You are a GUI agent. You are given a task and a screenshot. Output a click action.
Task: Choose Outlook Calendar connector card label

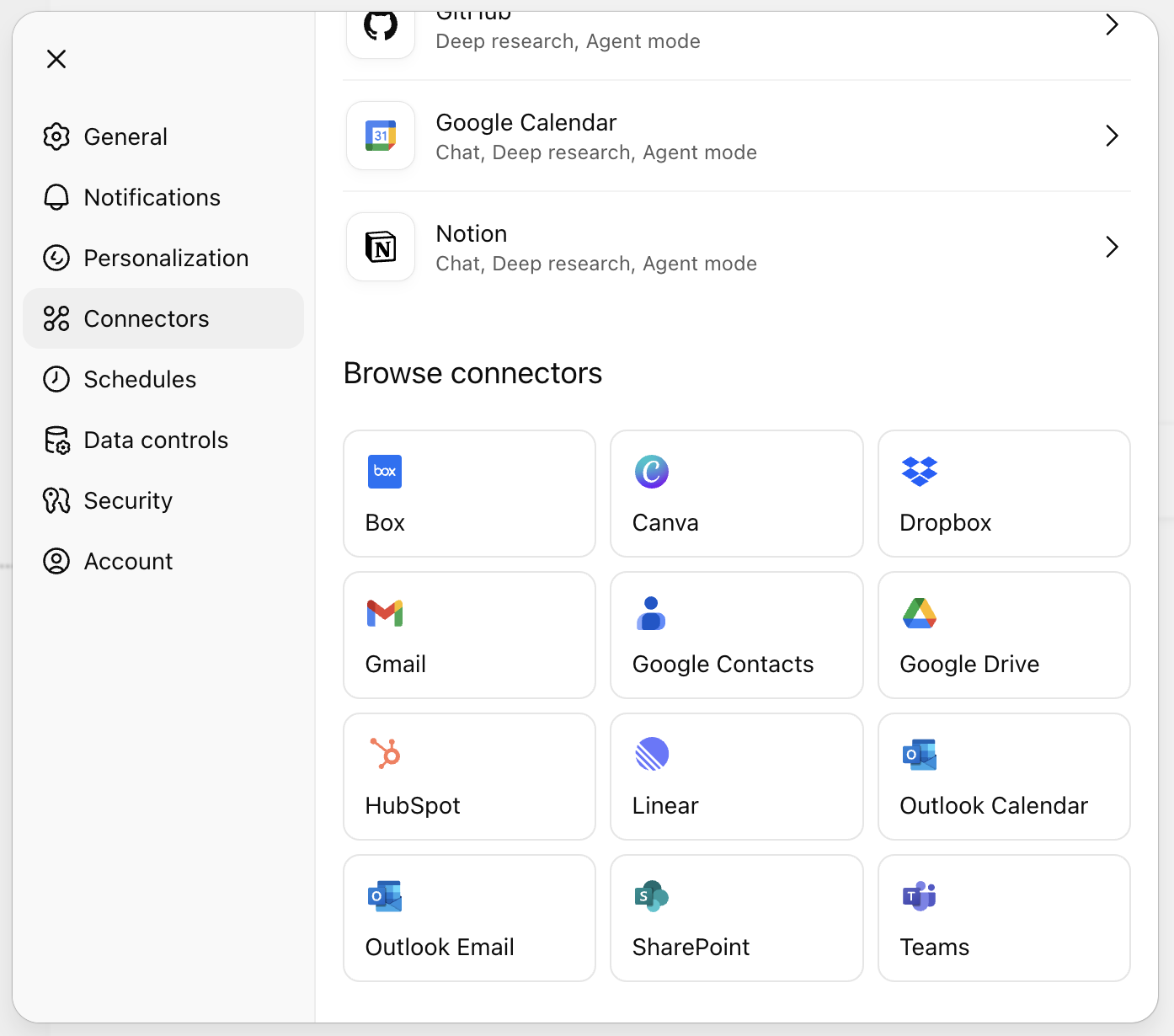(x=994, y=806)
